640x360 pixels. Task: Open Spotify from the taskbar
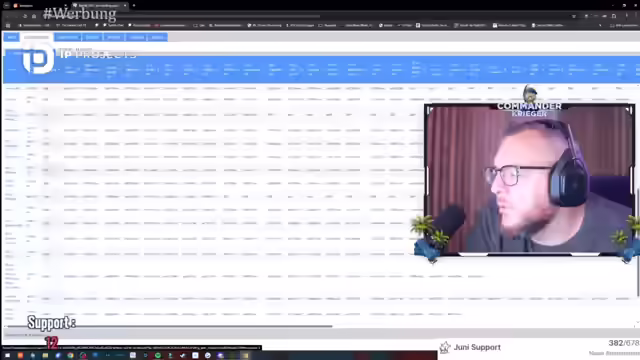point(158,356)
